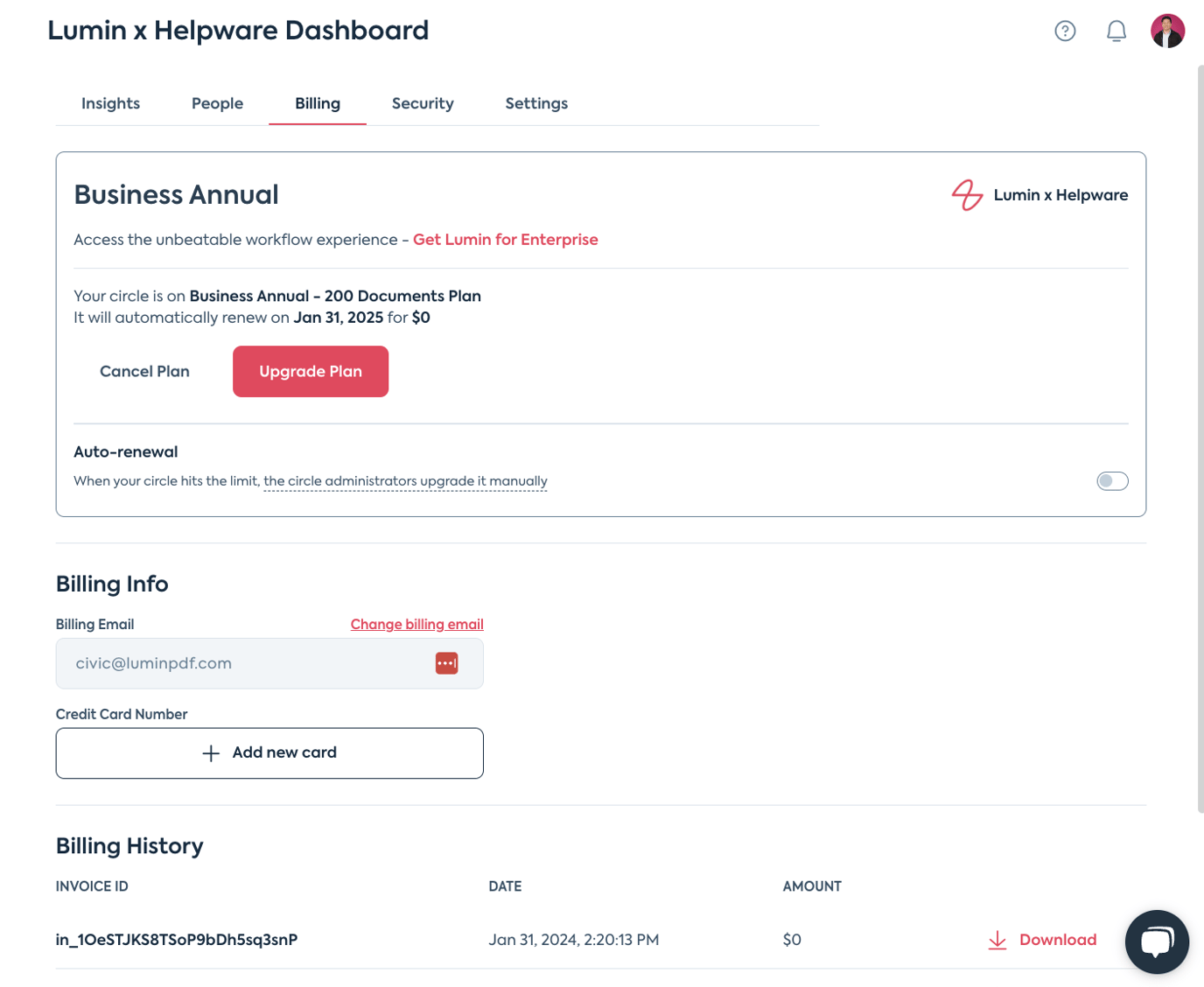The width and height of the screenshot is (1204, 987).
Task: Select the Billing tab
Action: pos(317,103)
